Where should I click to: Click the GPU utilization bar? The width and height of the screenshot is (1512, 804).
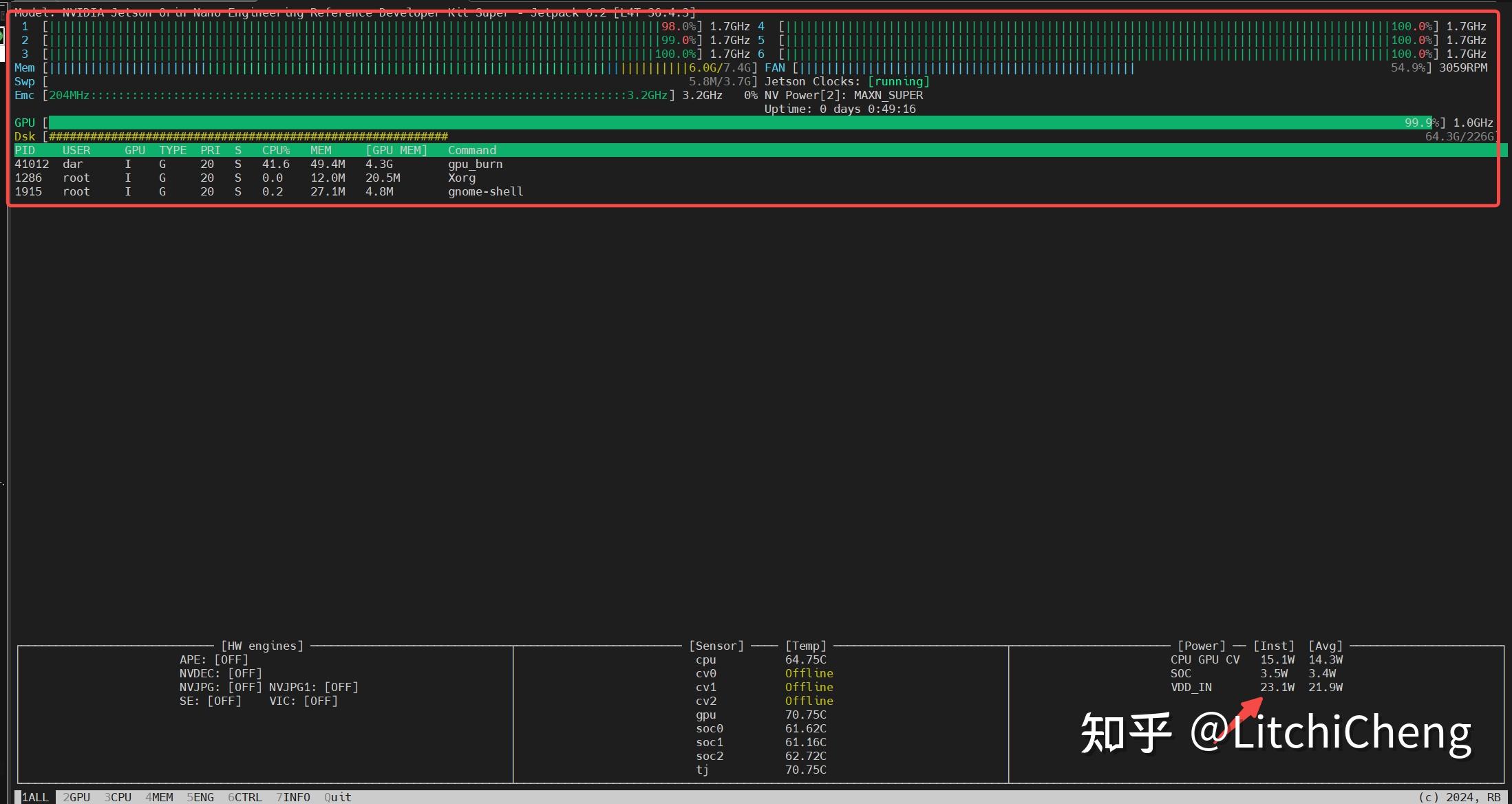point(688,122)
